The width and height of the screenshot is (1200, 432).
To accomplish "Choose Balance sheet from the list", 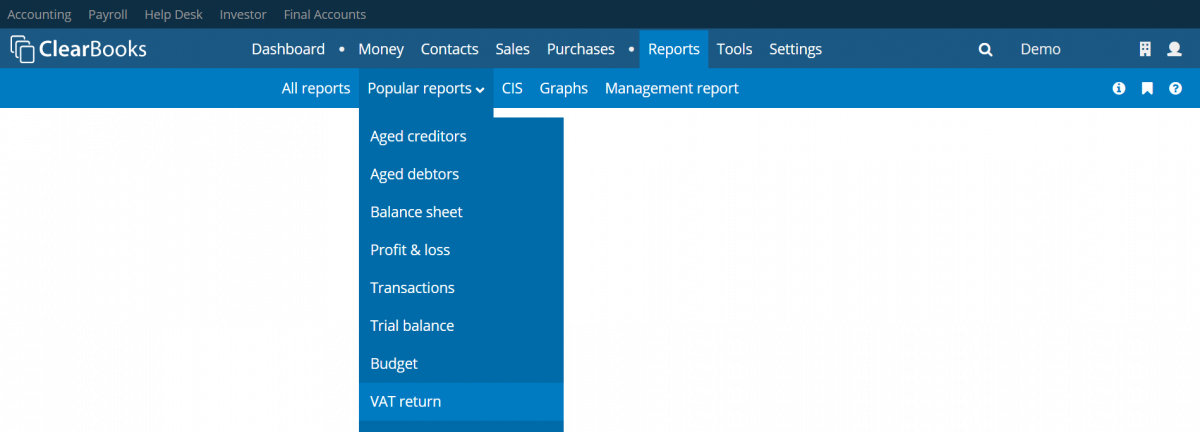I will point(461,212).
